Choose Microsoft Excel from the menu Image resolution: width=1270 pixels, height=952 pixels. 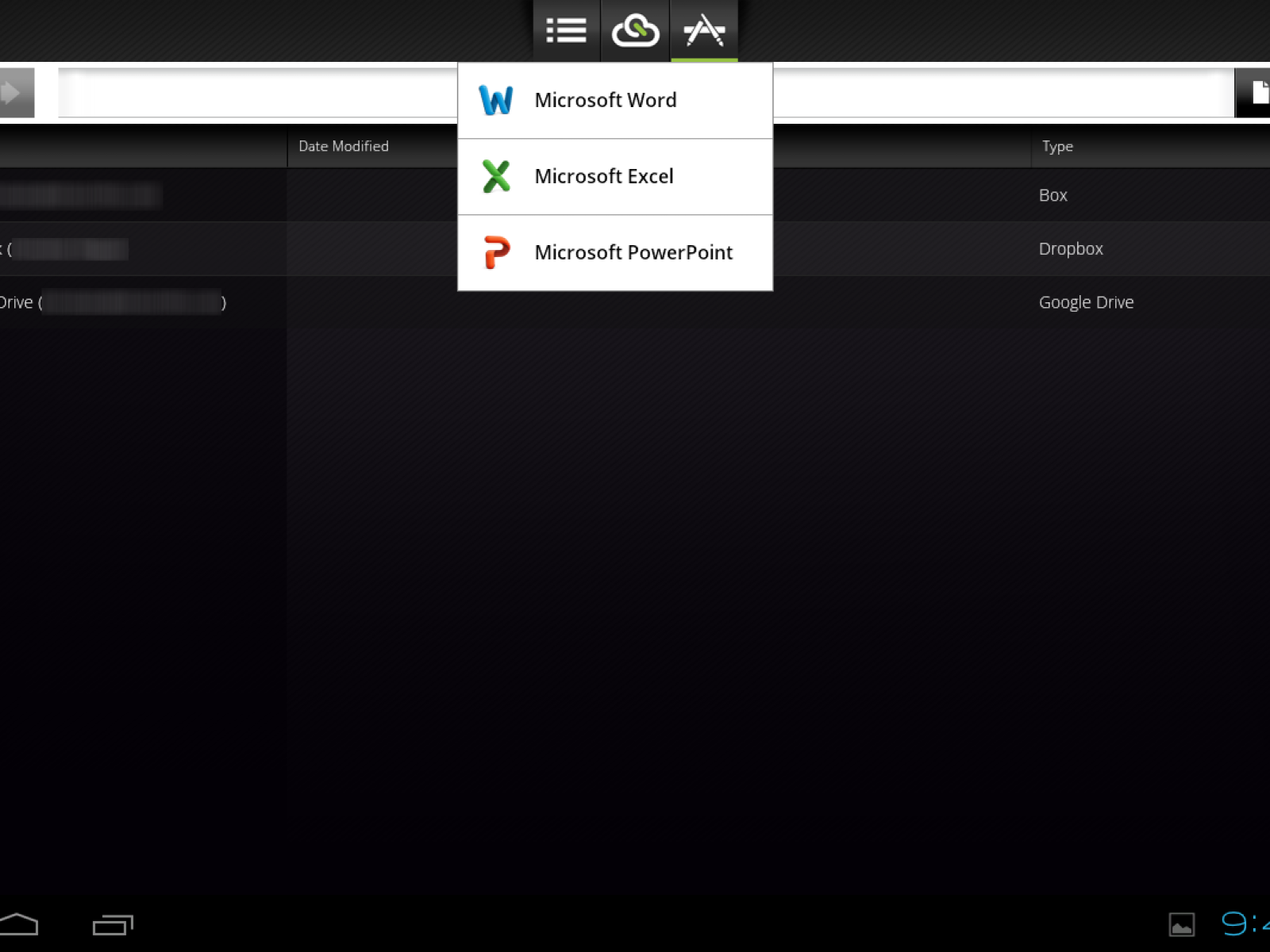(x=615, y=177)
